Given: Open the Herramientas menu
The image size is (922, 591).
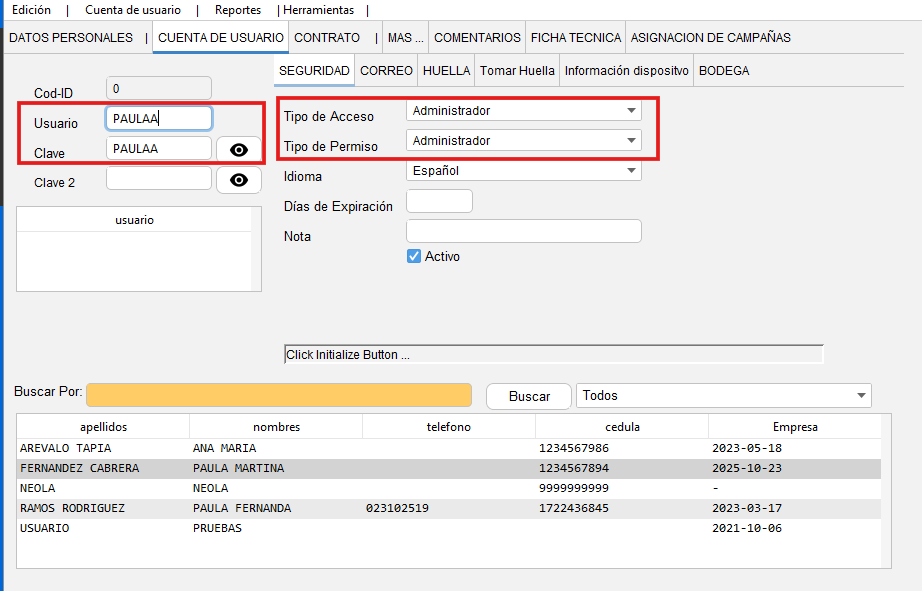Looking at the screenshot, I should 318,10.
